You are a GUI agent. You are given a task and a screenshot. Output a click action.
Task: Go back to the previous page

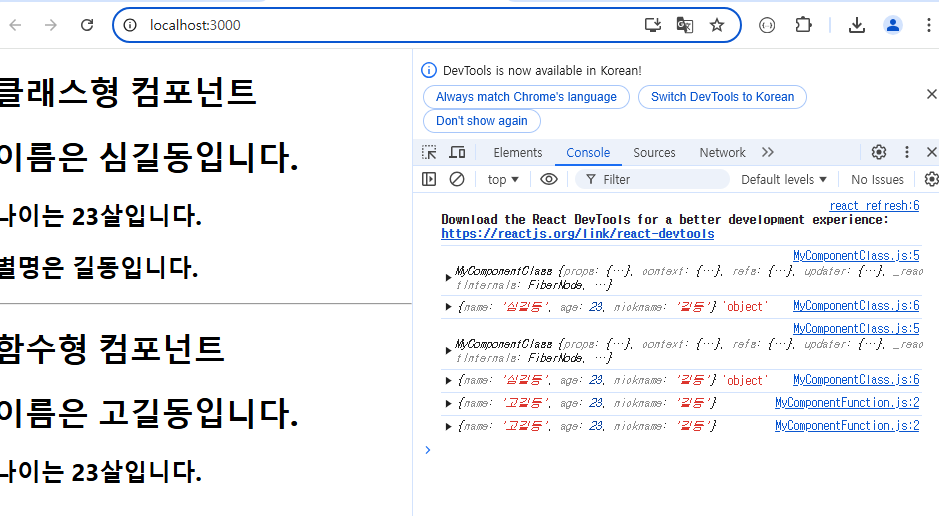click(16, 25)
